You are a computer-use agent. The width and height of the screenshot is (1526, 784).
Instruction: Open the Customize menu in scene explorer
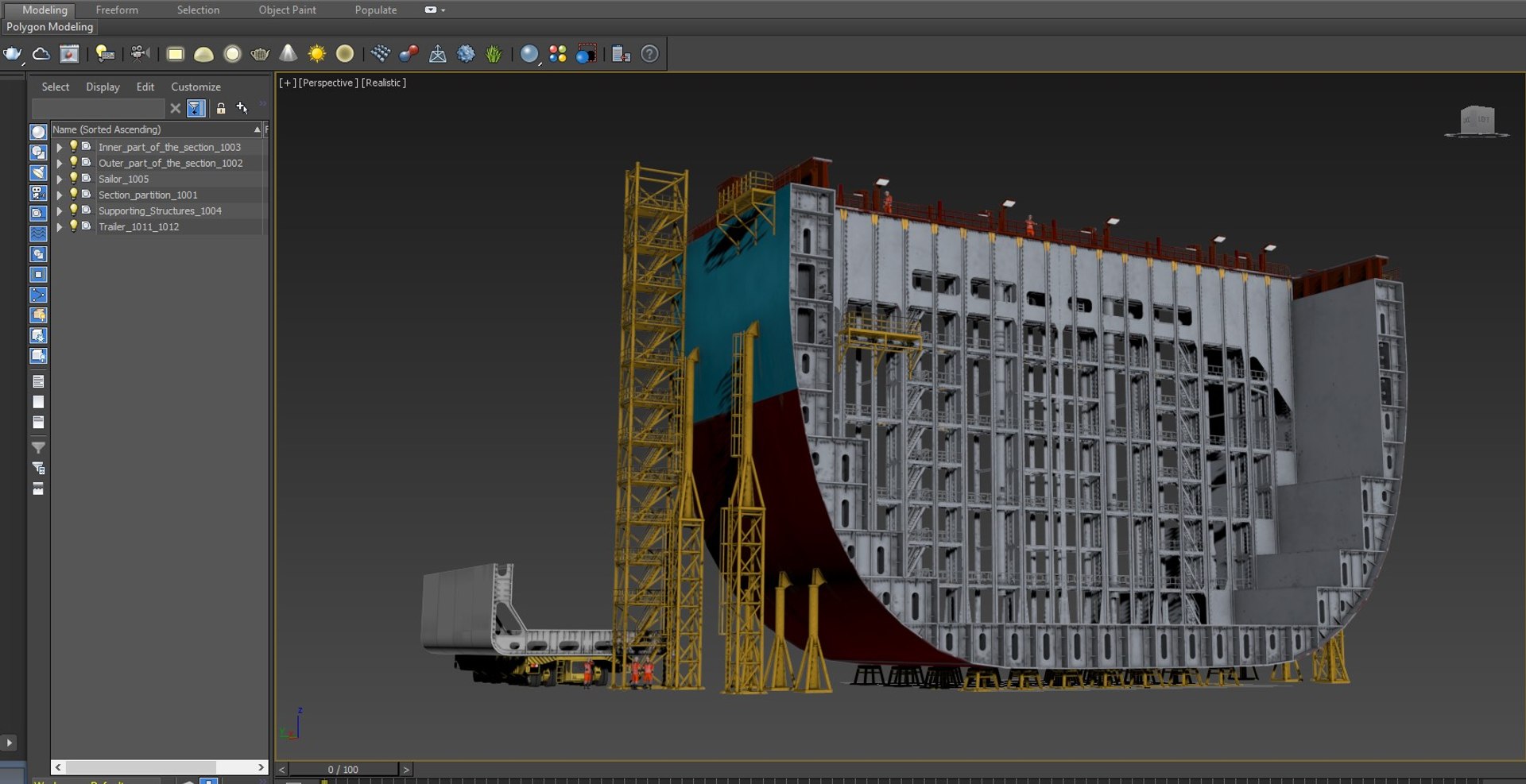[196, 87]
